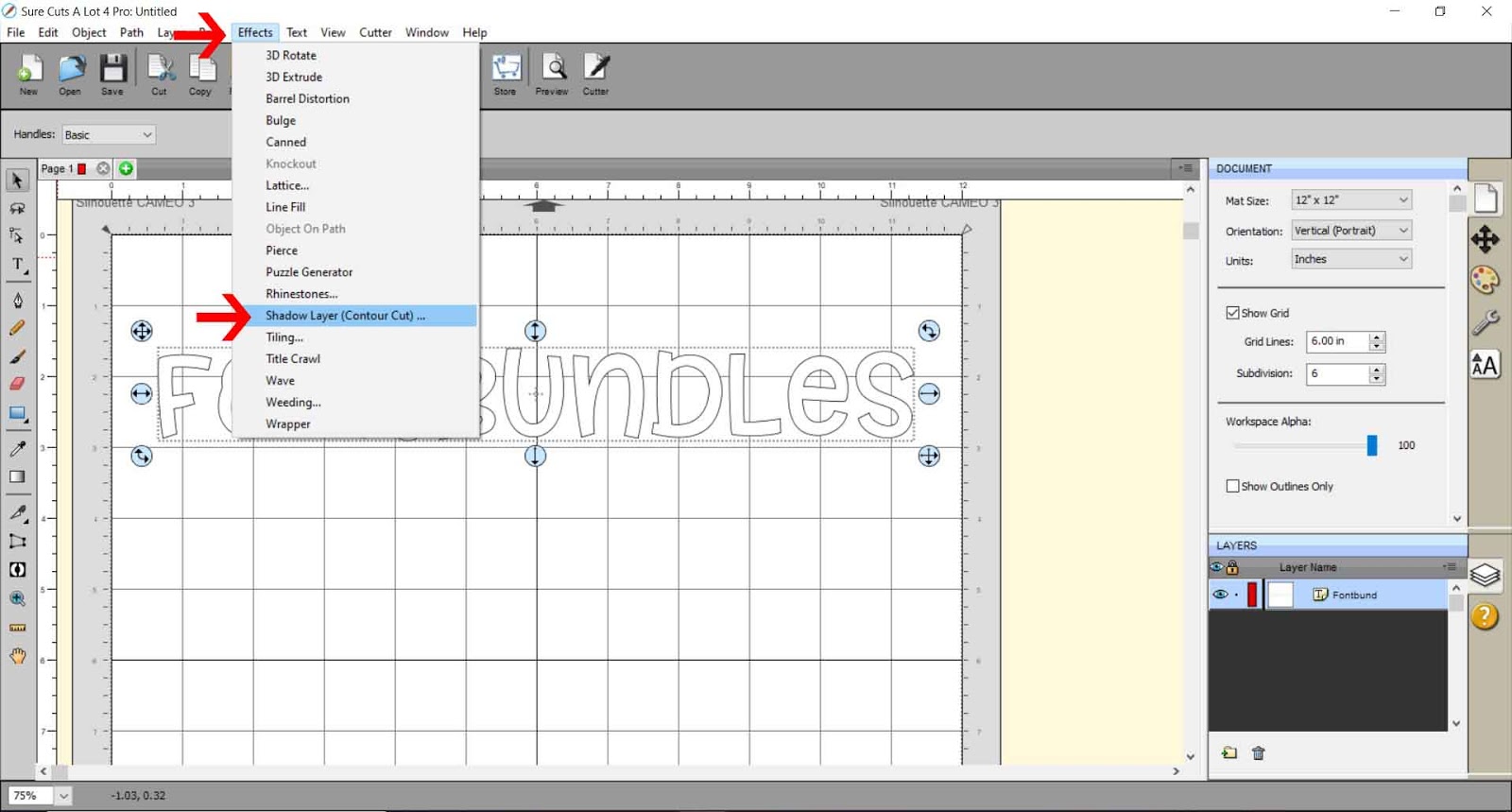Image resolution: width=1512 pixels, height=812 pixels.
Task: Click the Open file button
Action: point(70,75)
